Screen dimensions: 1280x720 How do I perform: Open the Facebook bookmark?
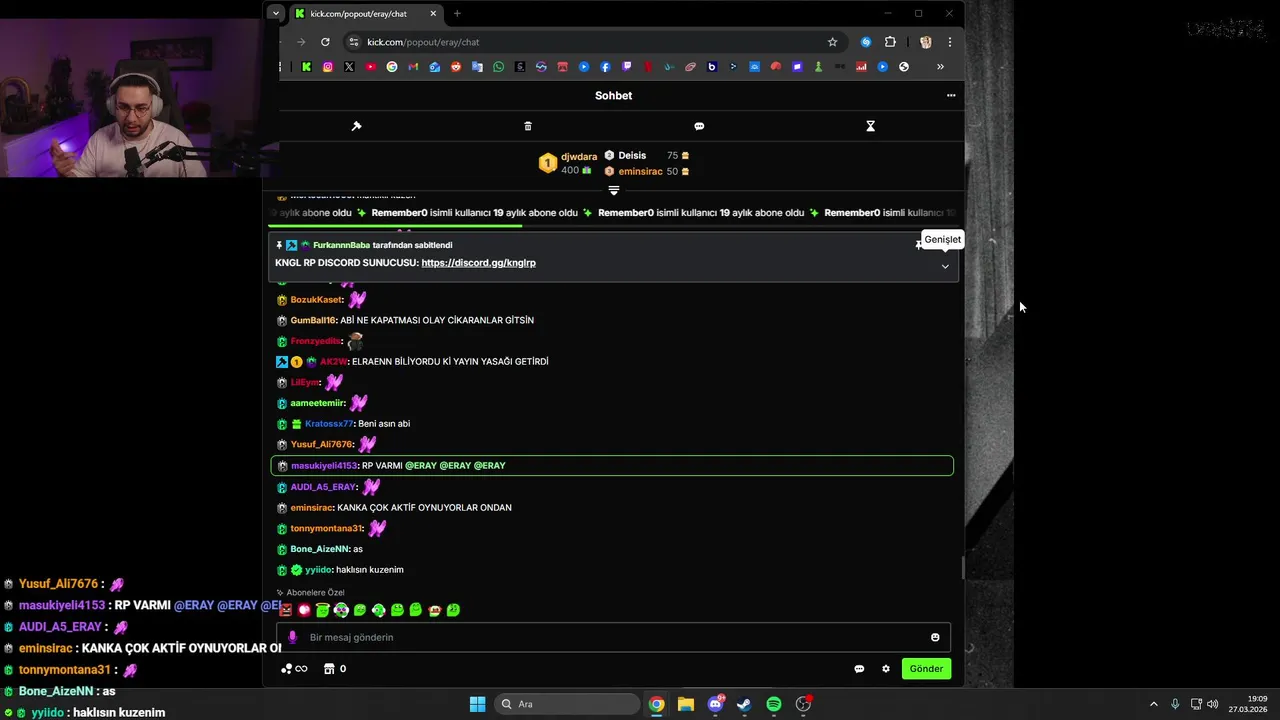(605, 67)
